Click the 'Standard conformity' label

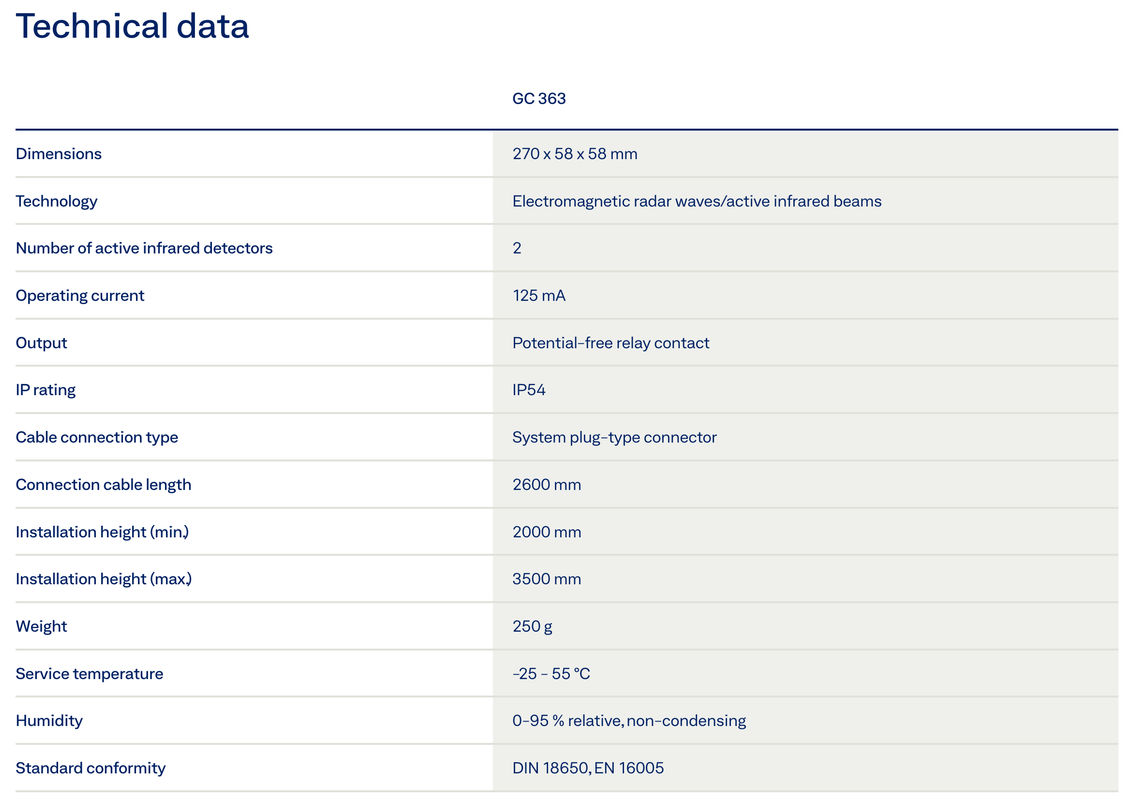pyautogui.click(x=90, y=768)
